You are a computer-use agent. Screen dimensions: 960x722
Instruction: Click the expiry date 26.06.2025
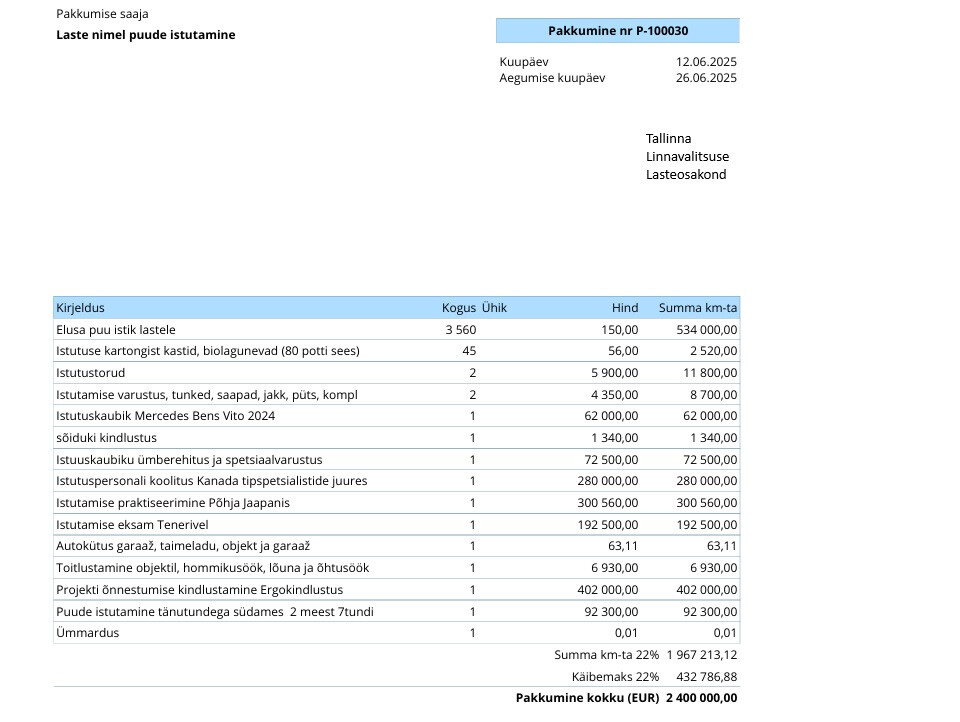click(x=706, y=78)
